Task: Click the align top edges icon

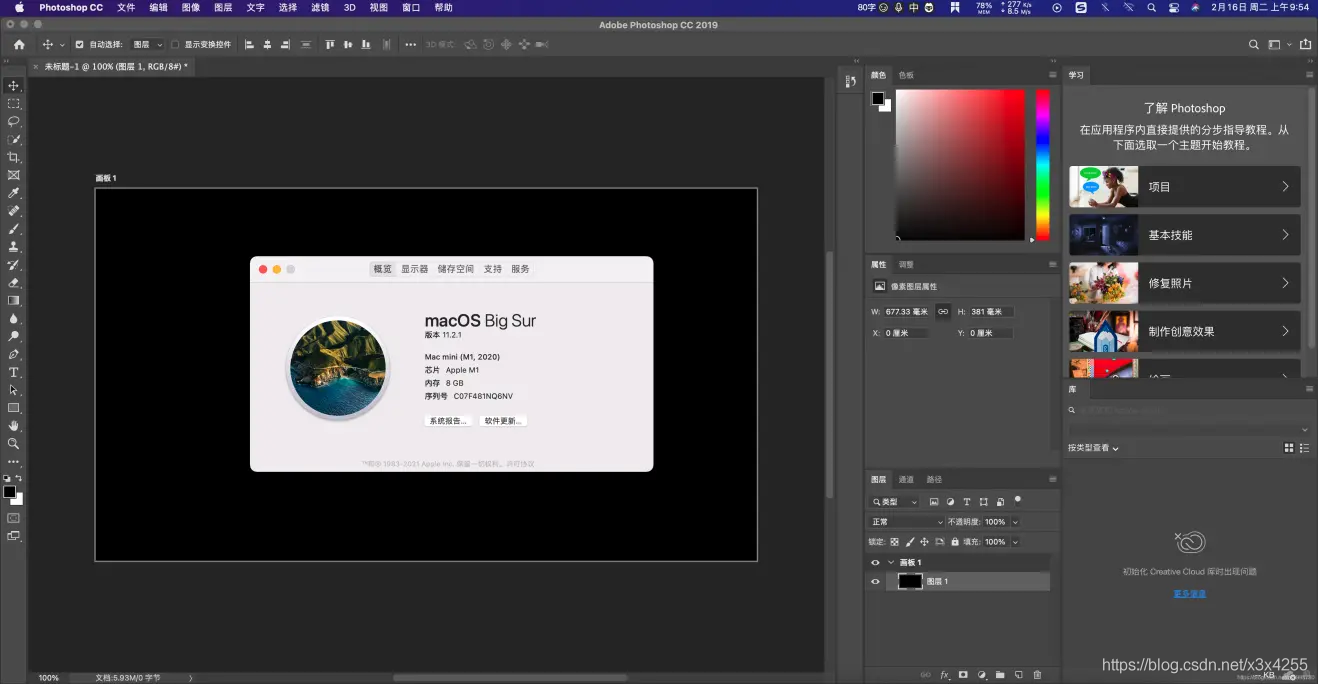Action: click(329, 45)
